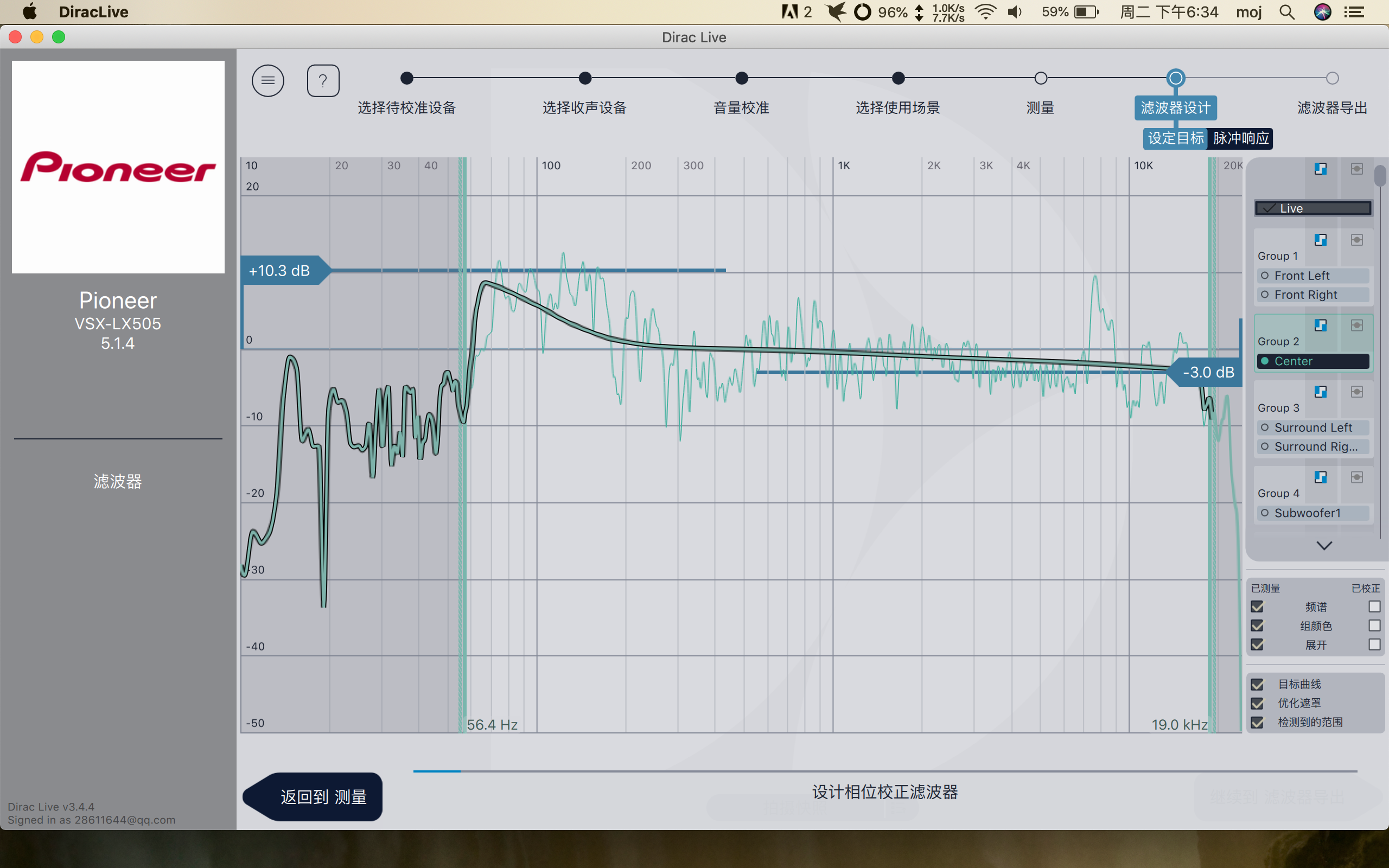Toggle the 目标曲线 checkbox

pyautogui.click(x=1257, y=684)
